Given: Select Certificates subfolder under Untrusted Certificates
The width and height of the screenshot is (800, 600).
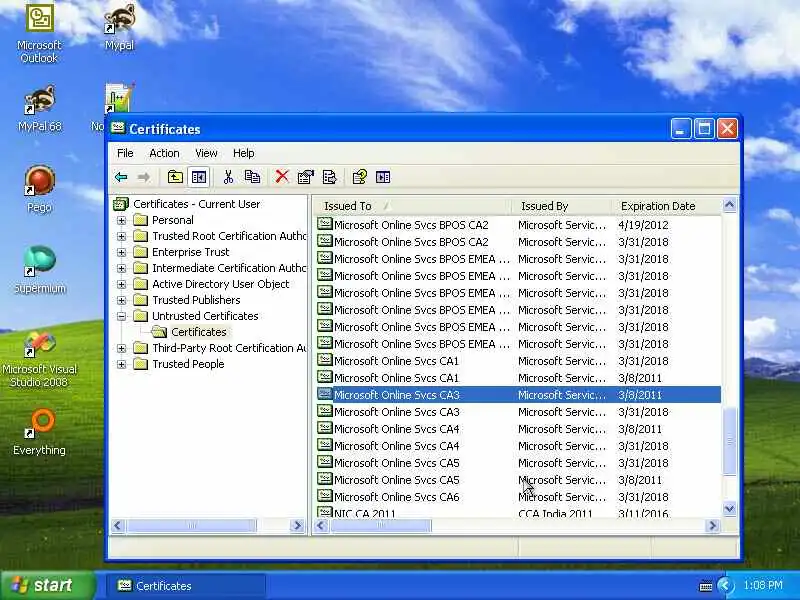Looking at the screenshot, I should [198, 332].
